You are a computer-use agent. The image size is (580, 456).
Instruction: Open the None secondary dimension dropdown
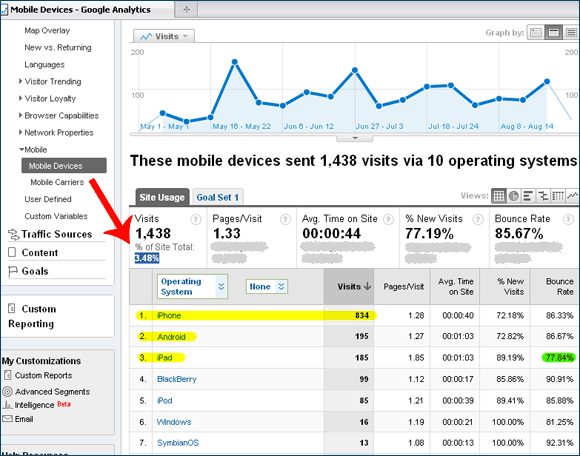tap(267, 287)
